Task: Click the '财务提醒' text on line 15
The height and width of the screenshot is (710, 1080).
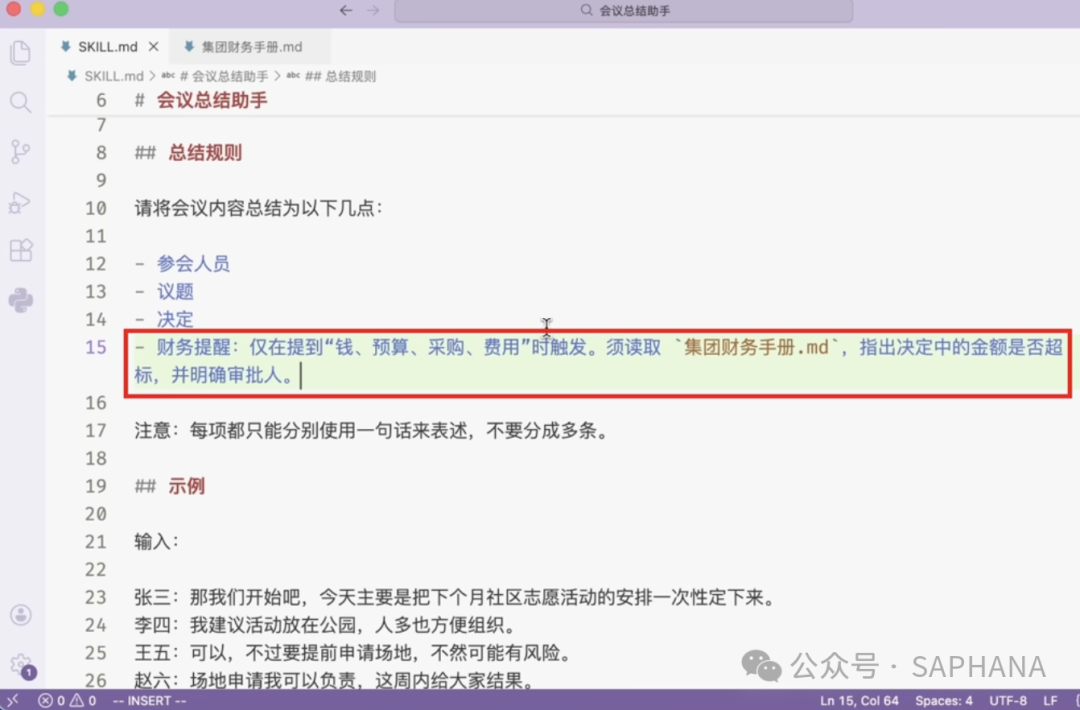Action: pyautogui.click(x=194, y=347)
